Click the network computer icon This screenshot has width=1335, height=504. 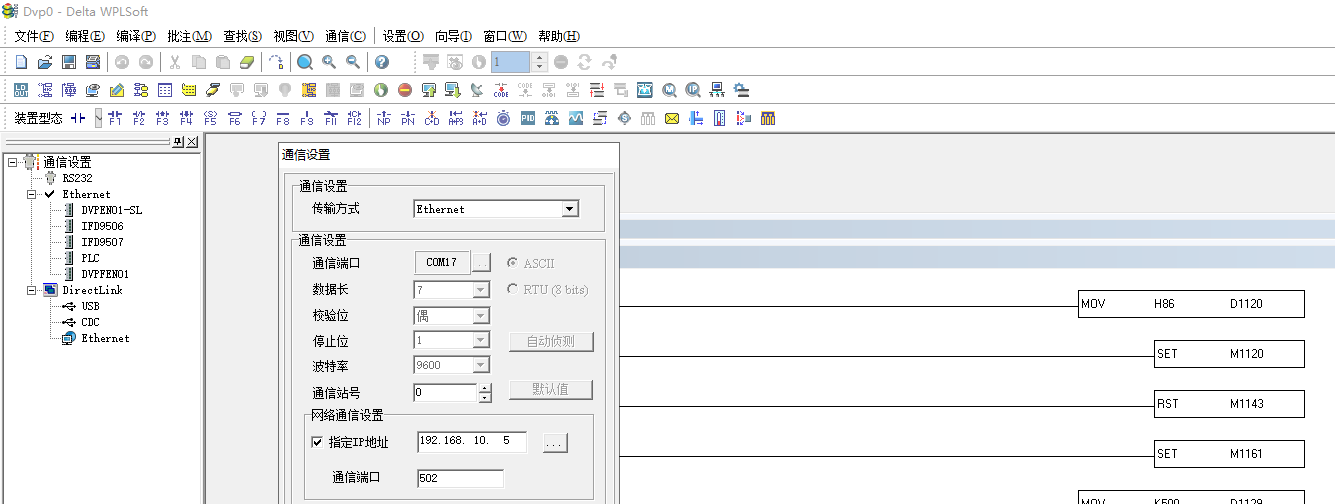717,90
